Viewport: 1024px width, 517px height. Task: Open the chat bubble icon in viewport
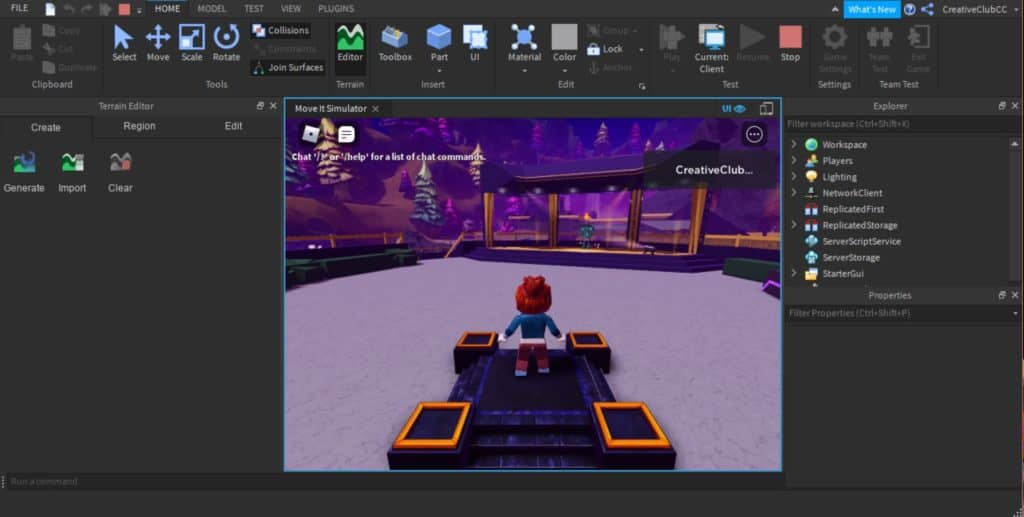tap(346, 134)
